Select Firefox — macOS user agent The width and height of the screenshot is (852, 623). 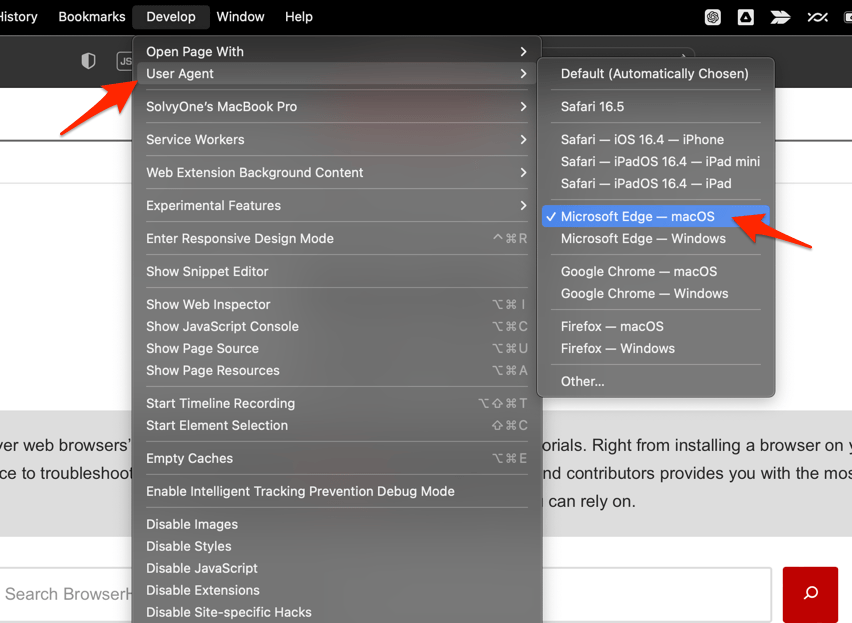(x=656, y=326)
